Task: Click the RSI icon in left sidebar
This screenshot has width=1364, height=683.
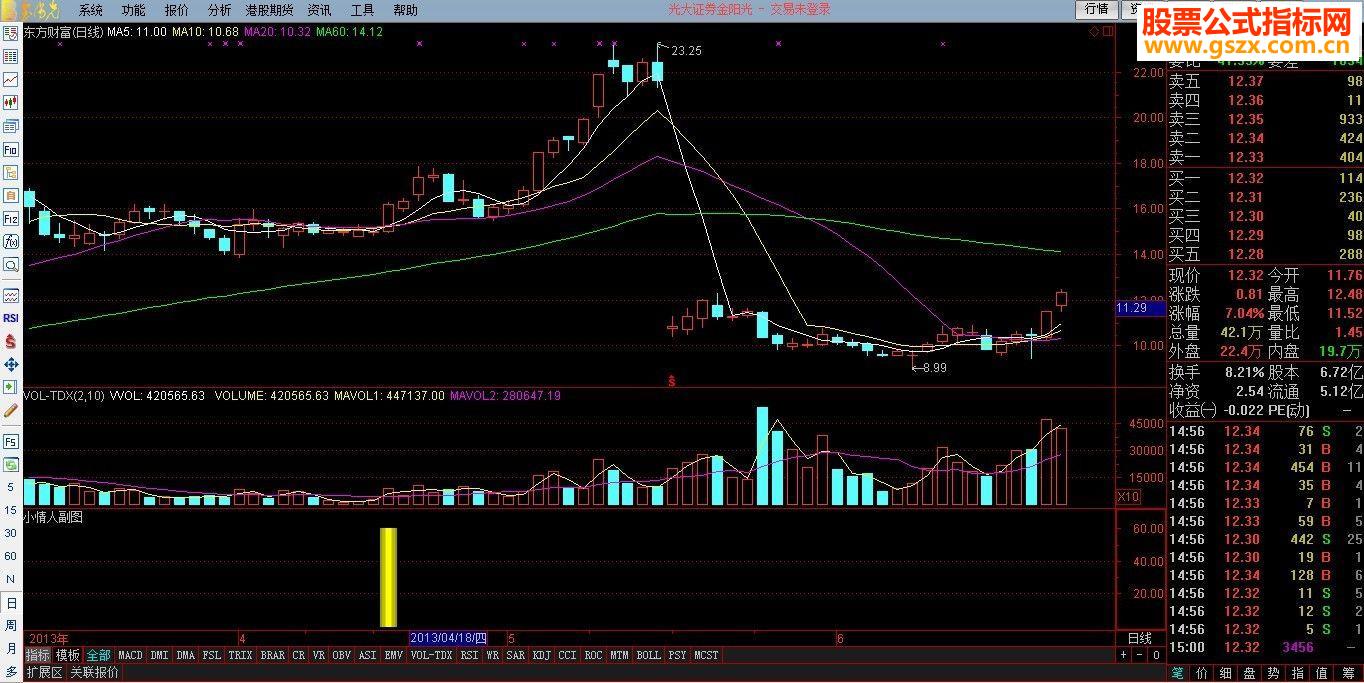Action: [x=11, y=318]
